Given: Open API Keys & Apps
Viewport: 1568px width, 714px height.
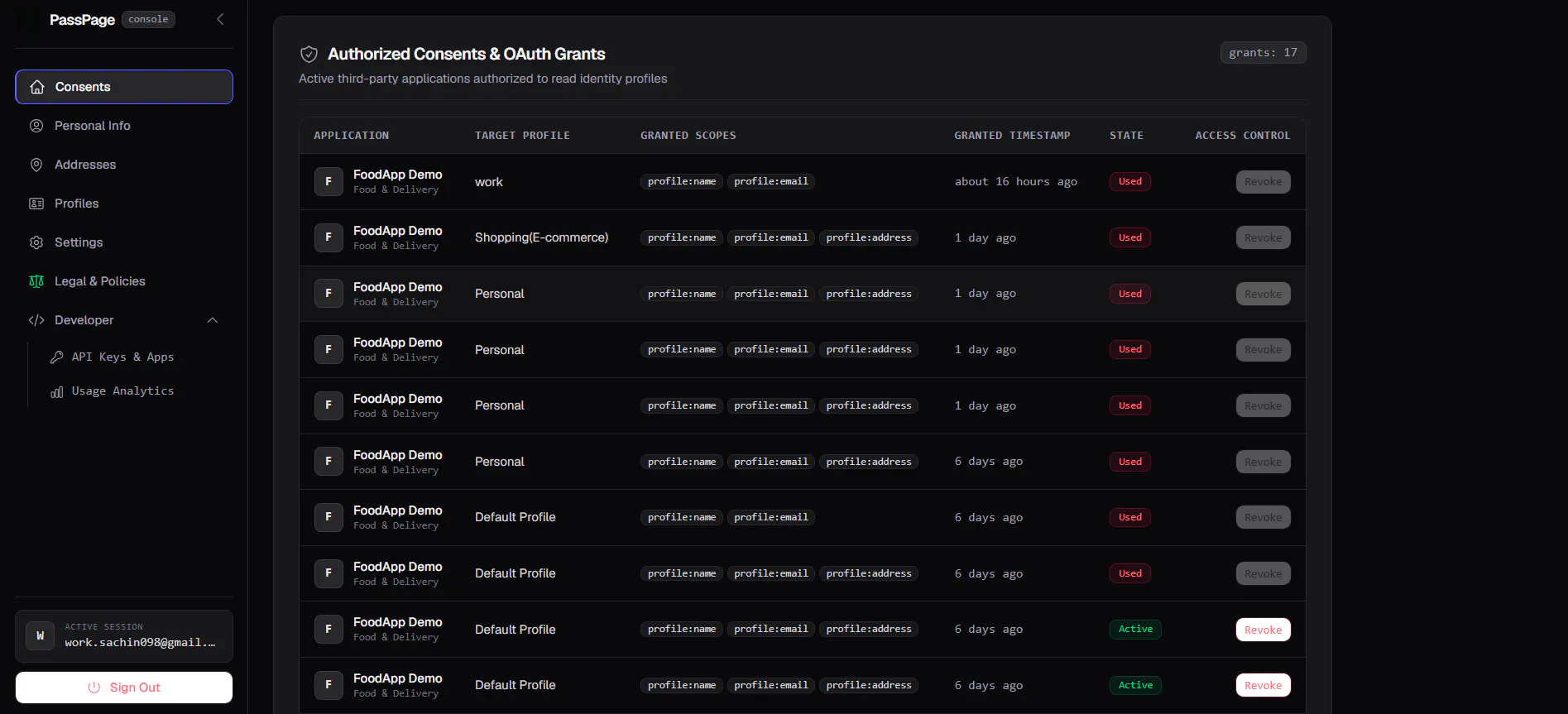Looking at the screenshot, I should click(122, 357).
